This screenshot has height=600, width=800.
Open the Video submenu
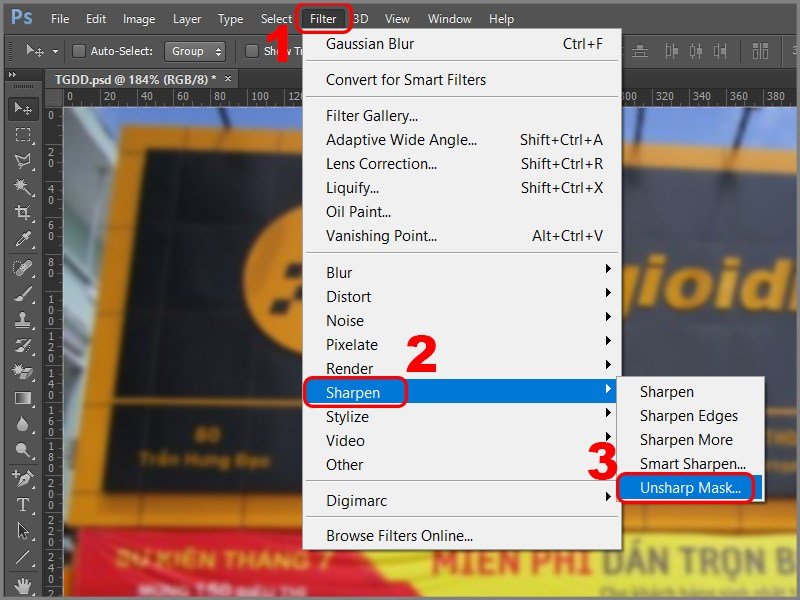point(463,440)
